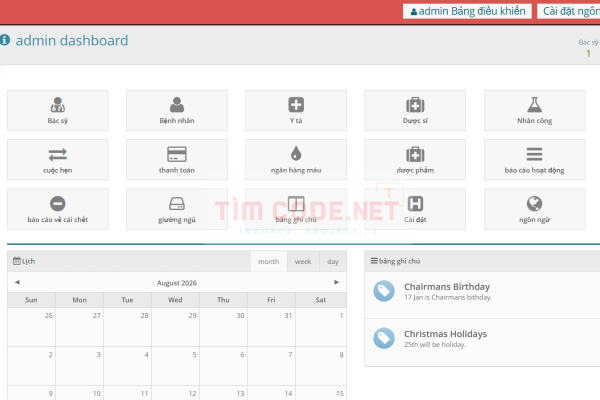Open the giường ngủ bed tile

[177, 209]
